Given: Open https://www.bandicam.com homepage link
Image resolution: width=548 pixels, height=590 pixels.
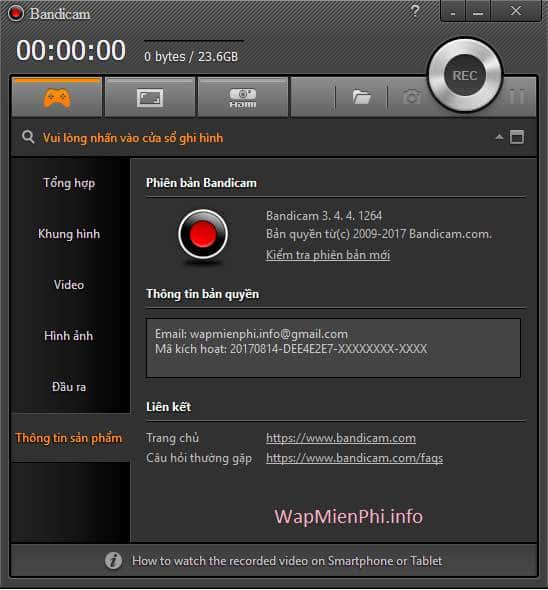Looking at the screenshot, I should [x=341, y=438].
